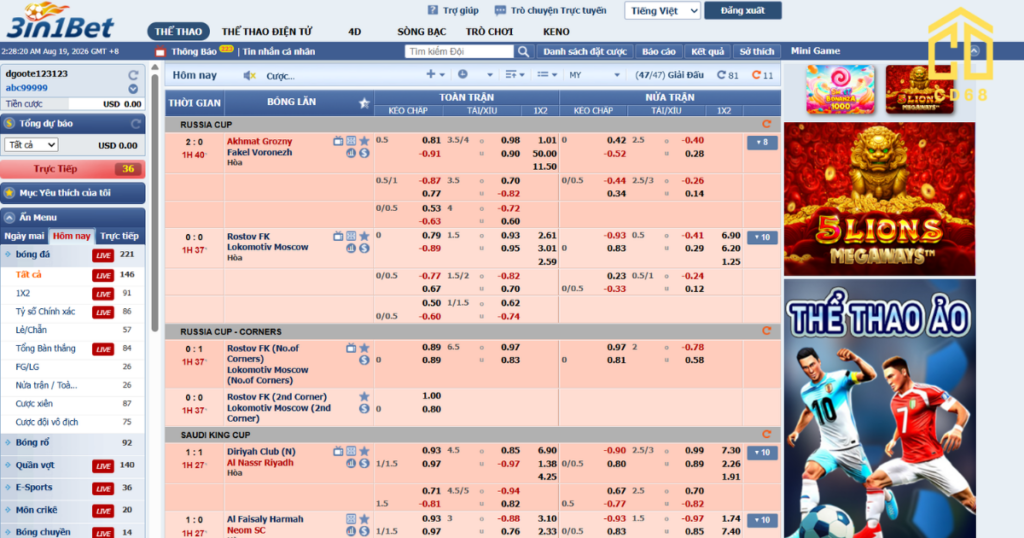
Task: Open the 5 Lions Megaways banner
Action: 880,199
